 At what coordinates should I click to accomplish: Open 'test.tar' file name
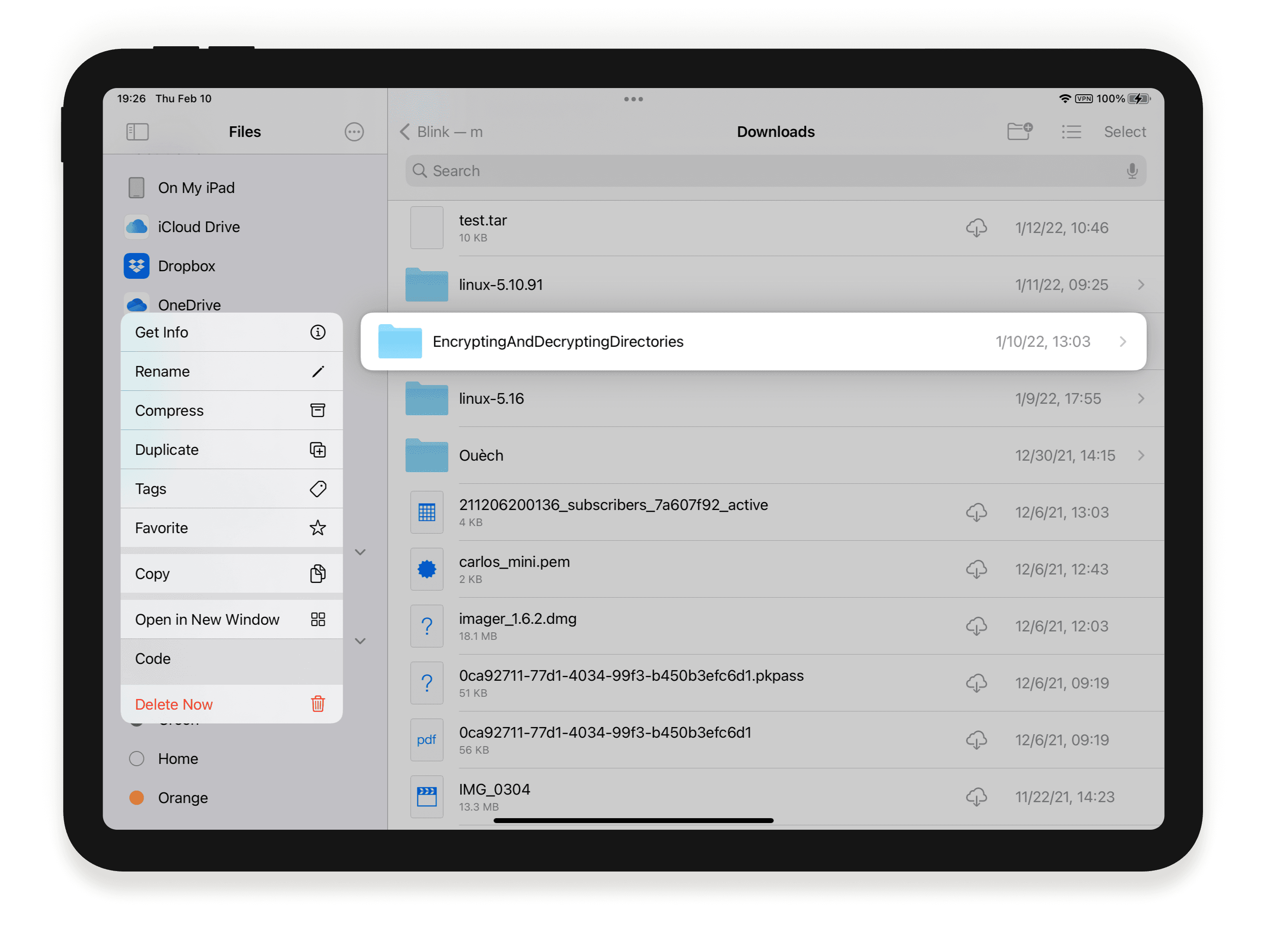pyautogui.click(x=482, y=221)
